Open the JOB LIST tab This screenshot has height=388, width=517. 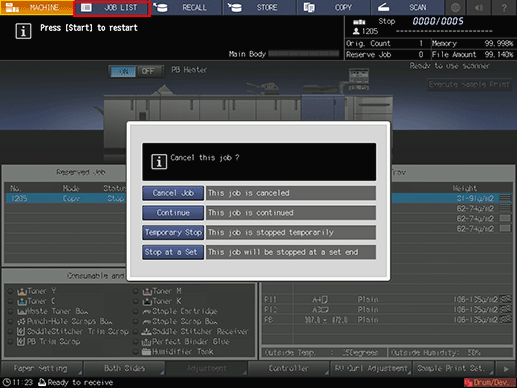coord(112,8)
